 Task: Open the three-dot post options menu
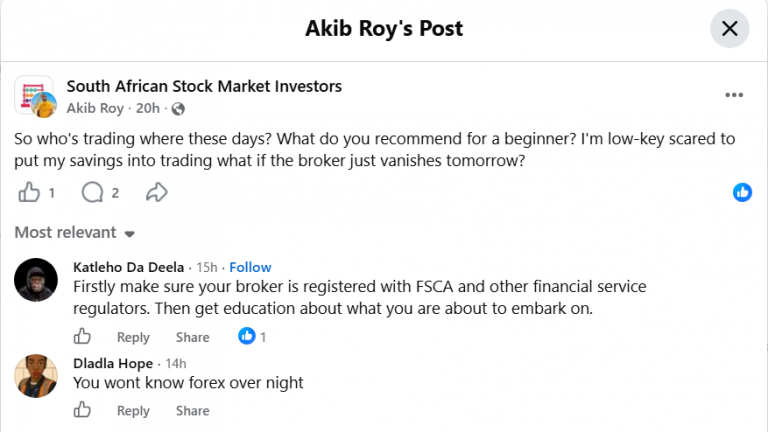click(x=734, y=95)
